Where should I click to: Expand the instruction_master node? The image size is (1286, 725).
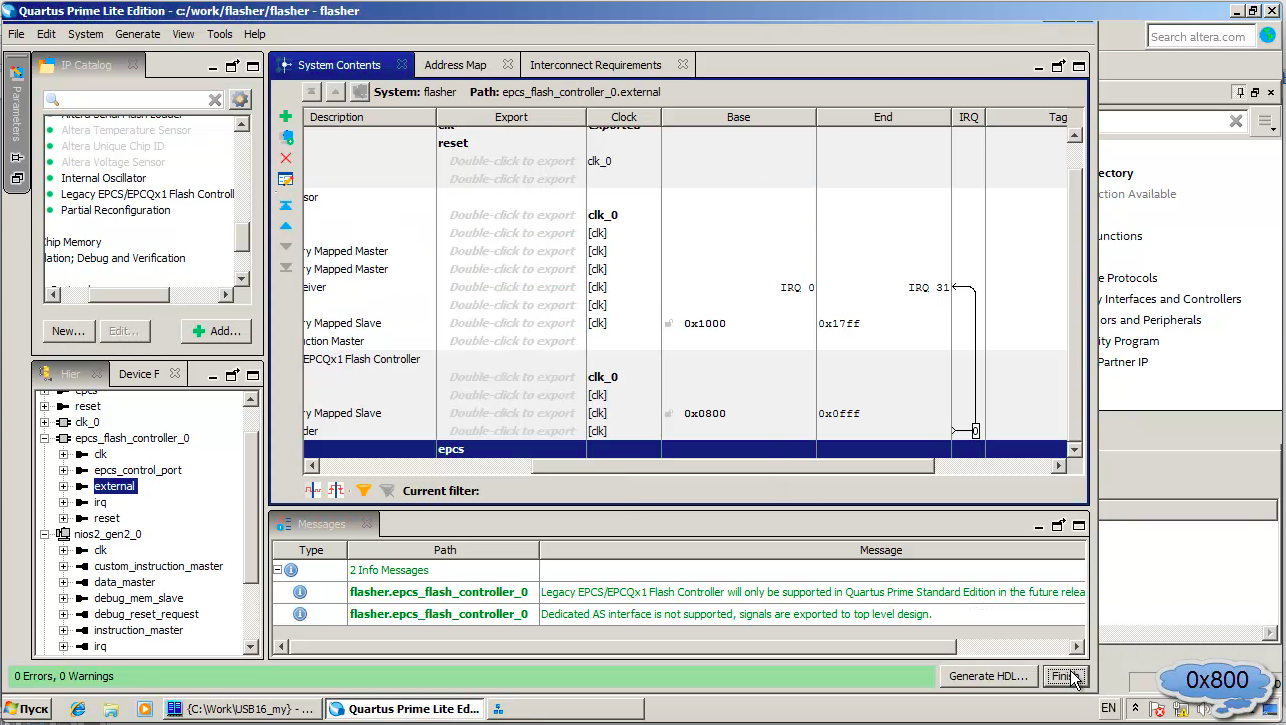click(63, 630)
